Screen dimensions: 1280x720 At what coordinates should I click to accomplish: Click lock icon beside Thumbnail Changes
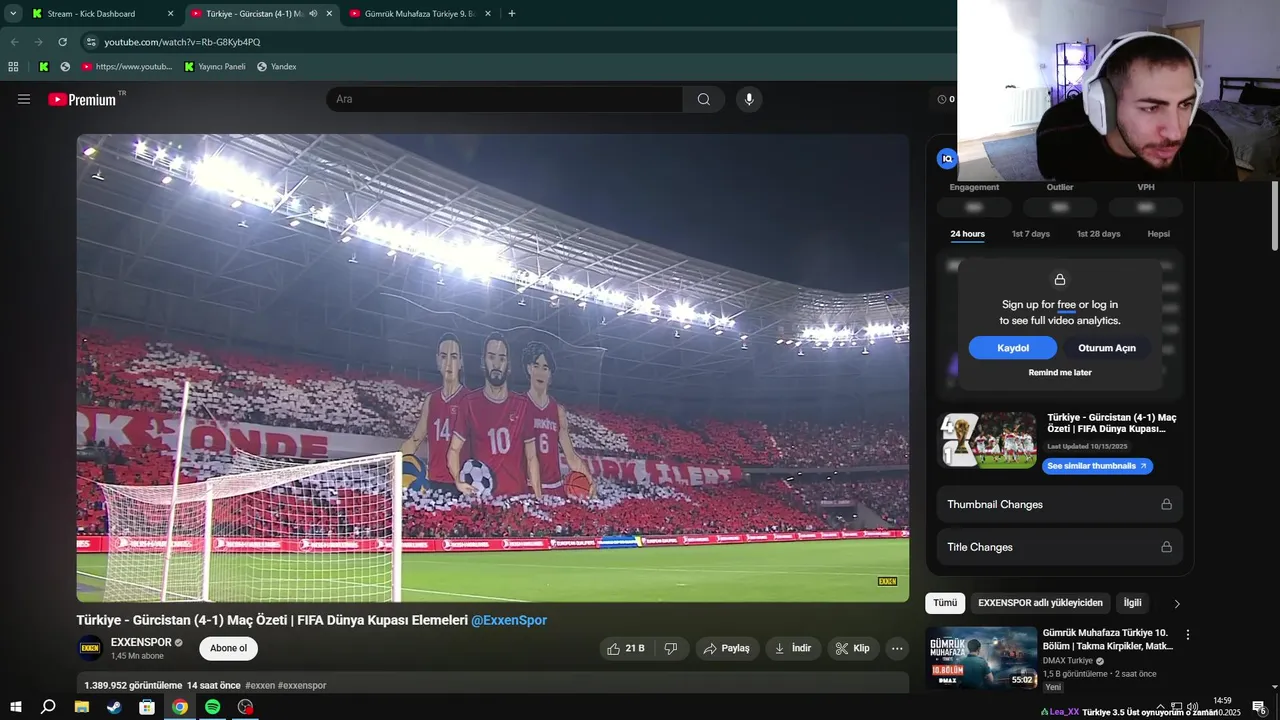point(1166,504)
